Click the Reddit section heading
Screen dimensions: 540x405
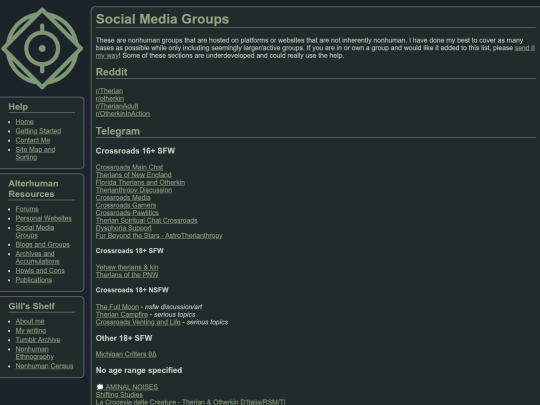point(112,72)
